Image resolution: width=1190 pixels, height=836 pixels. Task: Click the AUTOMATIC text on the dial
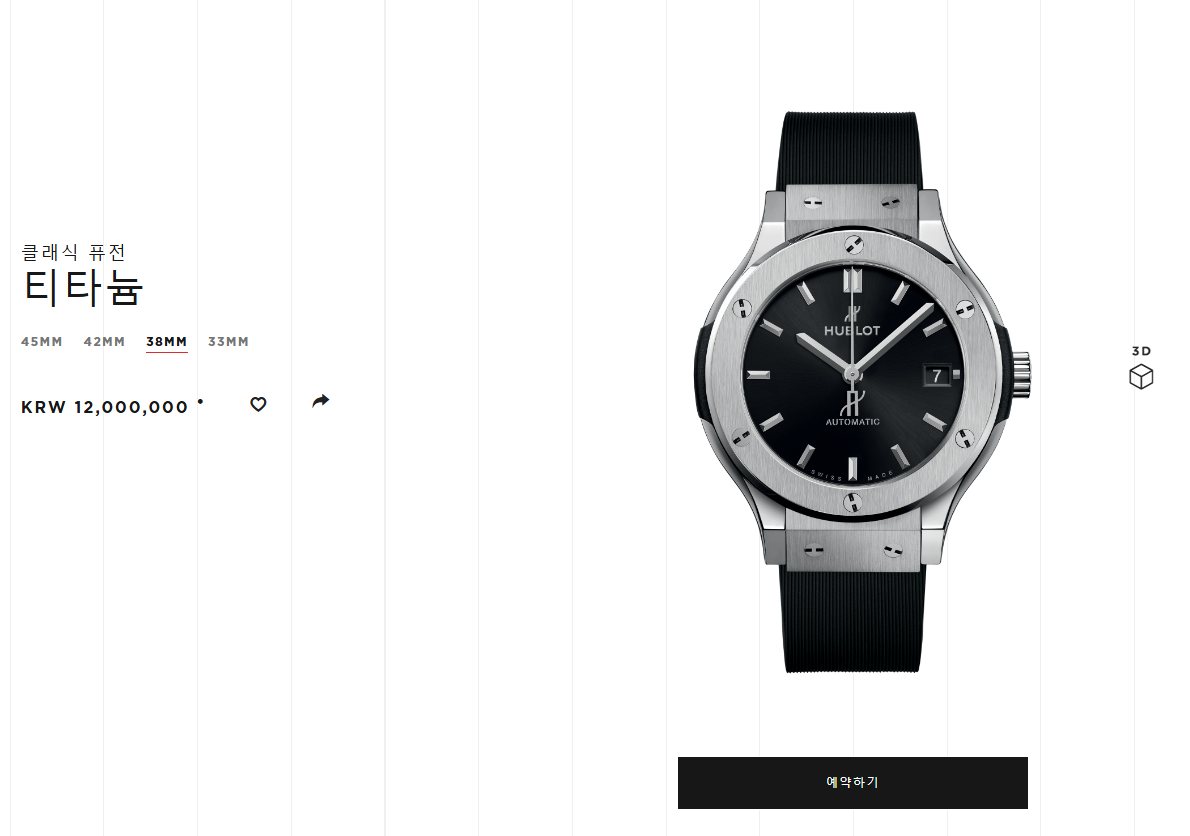coord(853,422)
